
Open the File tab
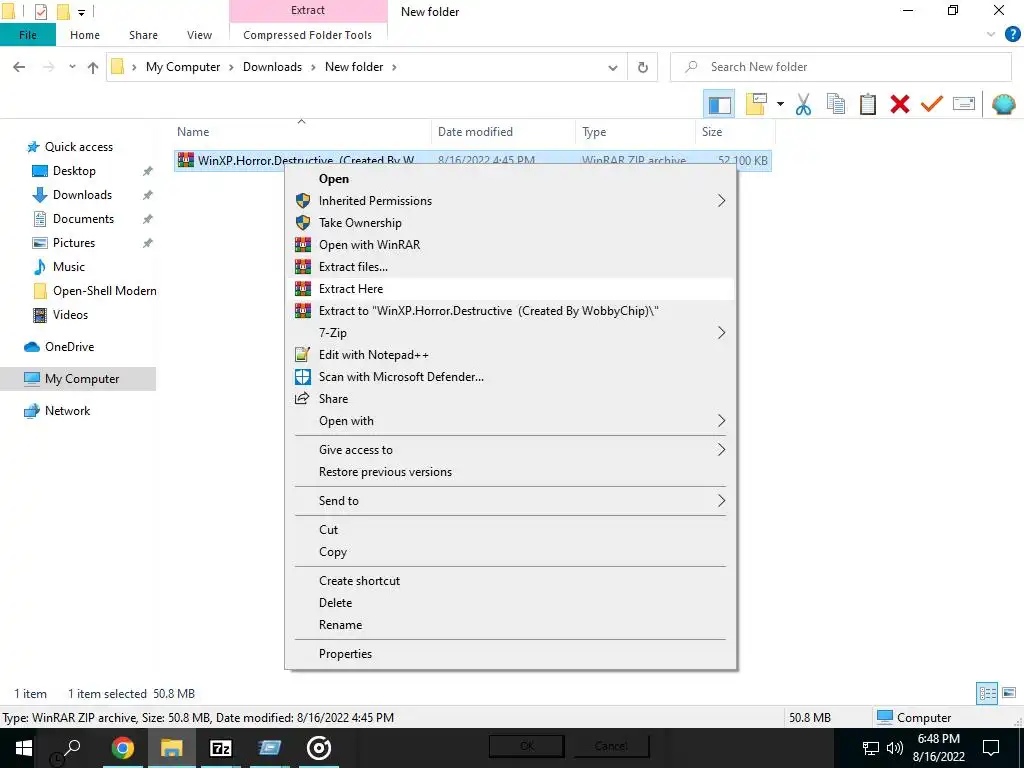(27, 35)
